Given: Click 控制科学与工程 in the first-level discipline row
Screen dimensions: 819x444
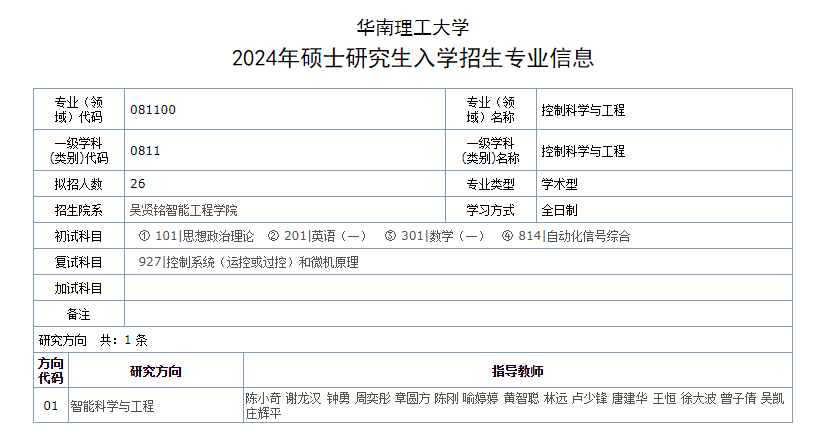Looking at the screenshot, I should [x=583, y=151].
